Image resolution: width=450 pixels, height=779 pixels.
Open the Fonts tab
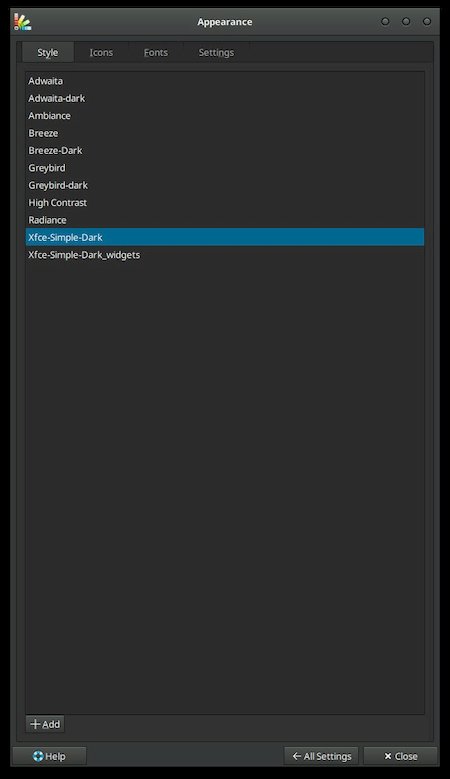[156, 52]
